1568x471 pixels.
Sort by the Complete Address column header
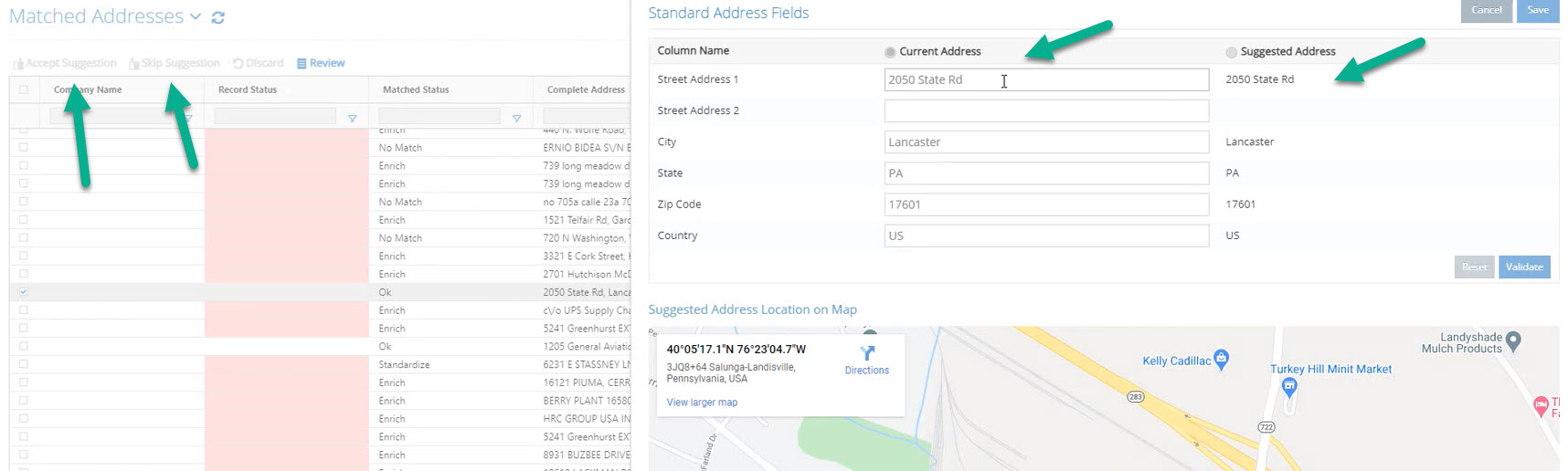click(586, 89)
